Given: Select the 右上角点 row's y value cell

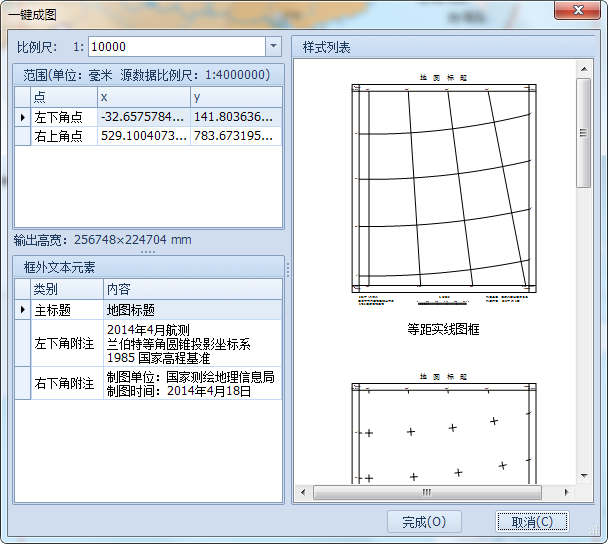Looking at the screenshot, I should (235, 136).
